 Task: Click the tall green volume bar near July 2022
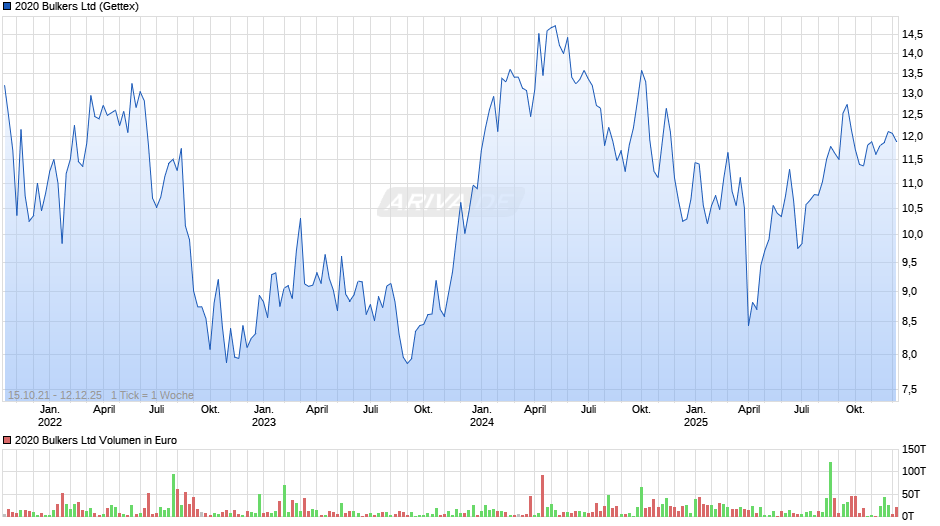click(x=173, y=495)
